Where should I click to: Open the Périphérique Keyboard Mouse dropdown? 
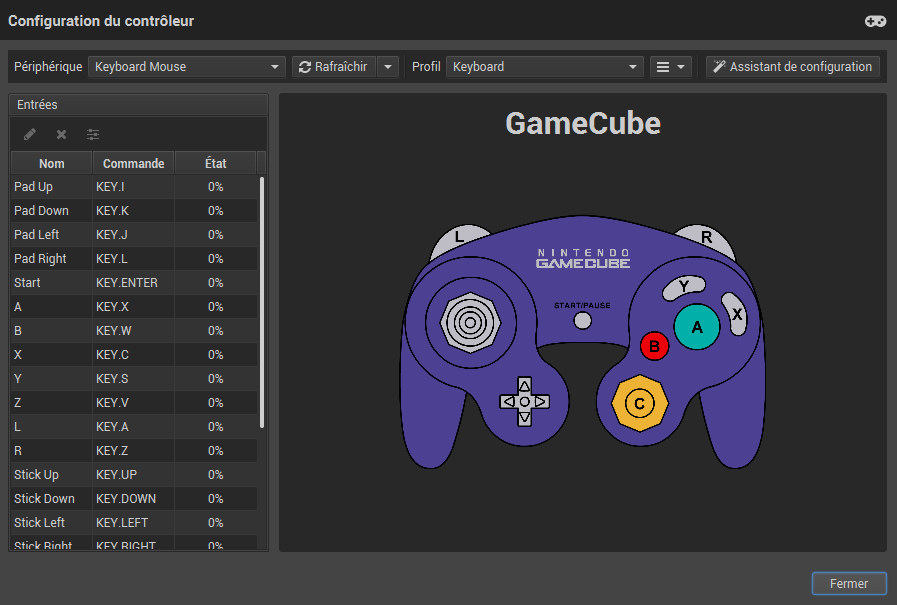[186, 67]
